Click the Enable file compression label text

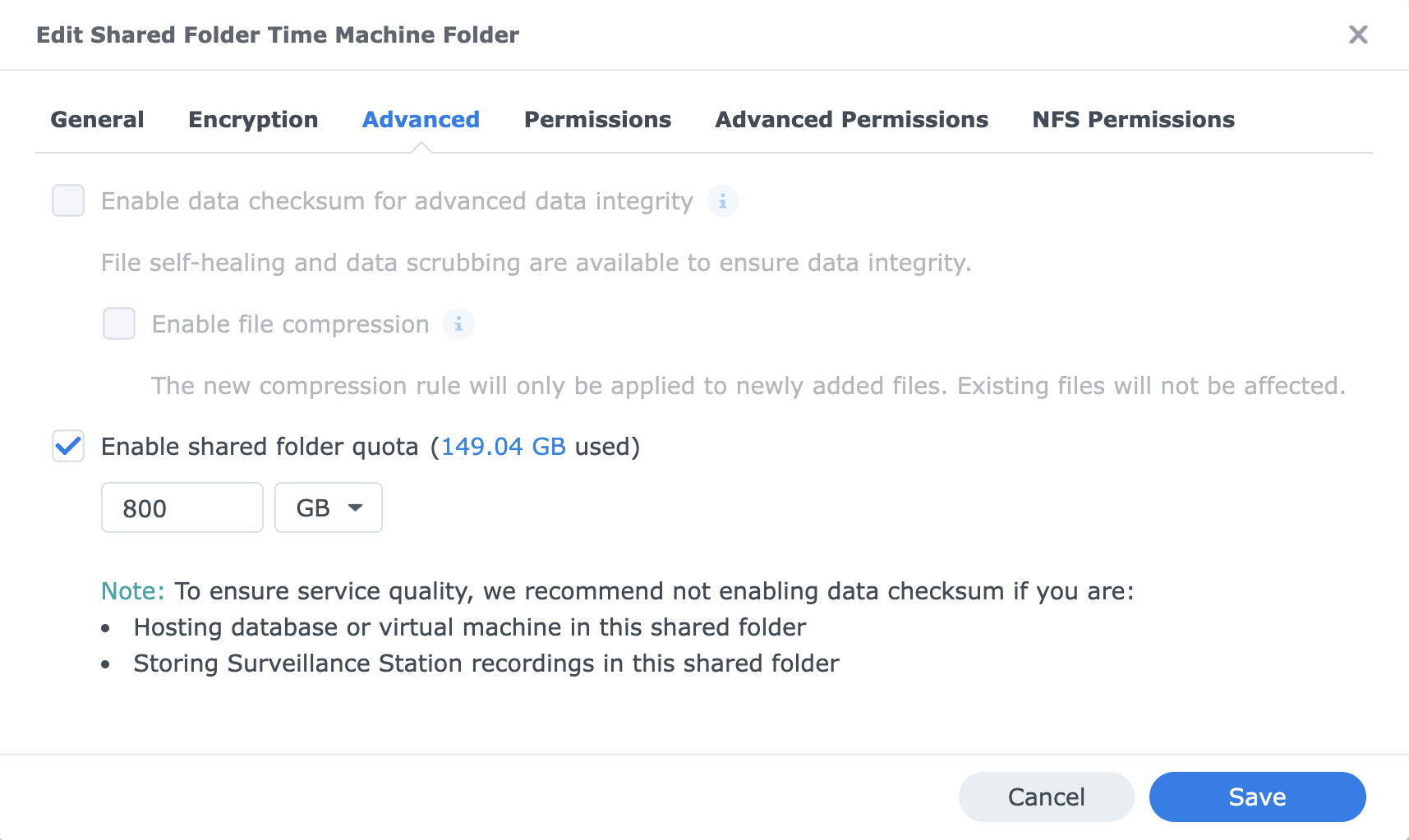(291, 324)
